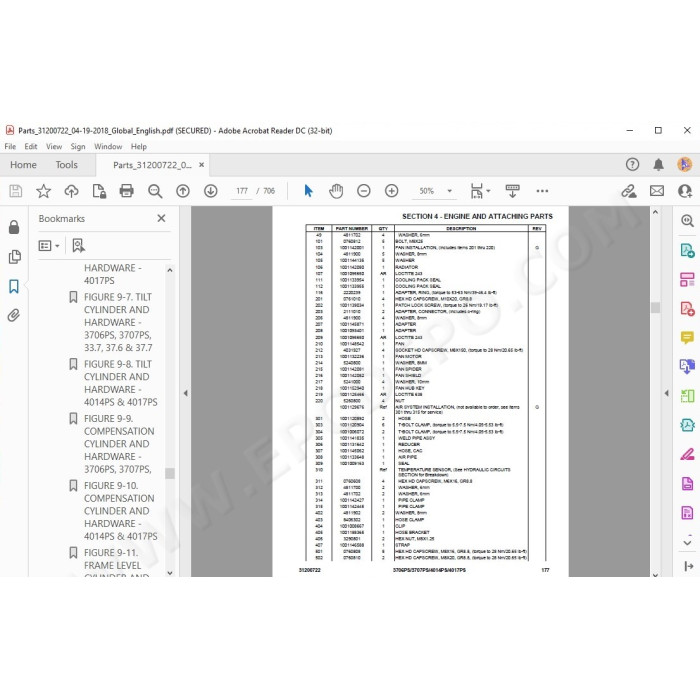Select the page number field showing 177
The image size is (700, 700).
[242, 191]
